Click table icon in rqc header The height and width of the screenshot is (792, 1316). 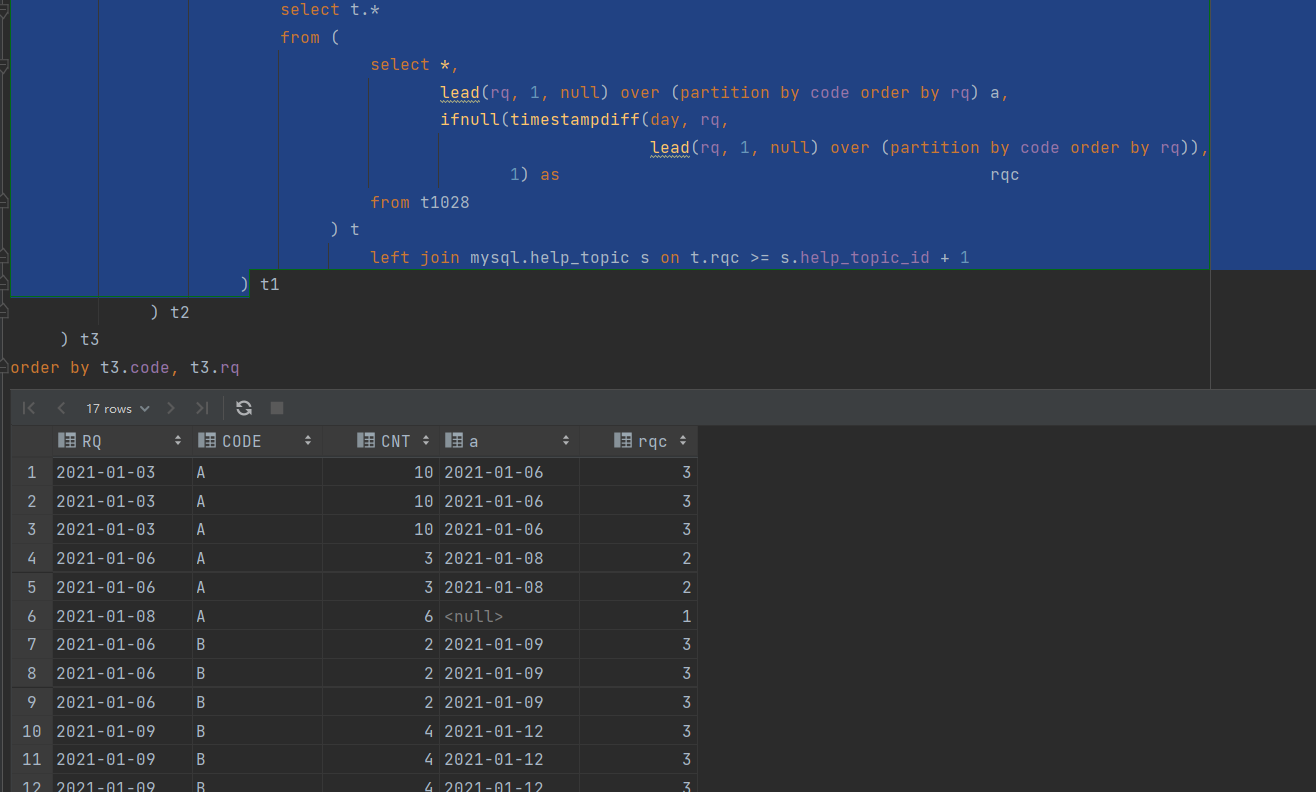click(x=623, y=441)
